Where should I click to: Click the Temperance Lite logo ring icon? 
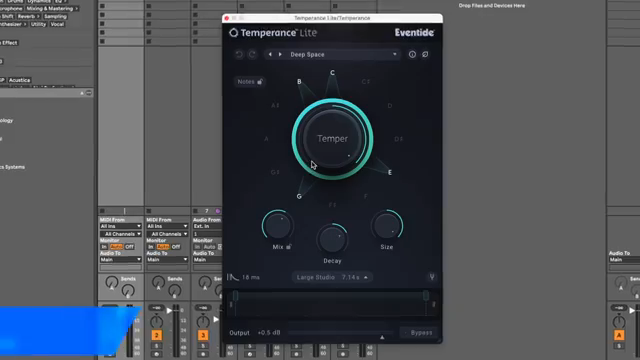(233, 33)
